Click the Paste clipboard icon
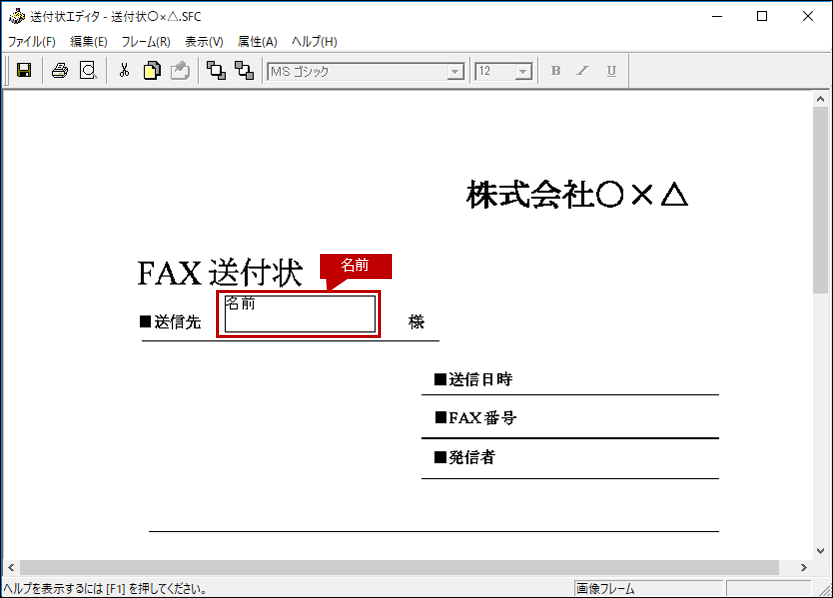The width and height of the screenshot is (833, 598). click(x=180, y=70)
